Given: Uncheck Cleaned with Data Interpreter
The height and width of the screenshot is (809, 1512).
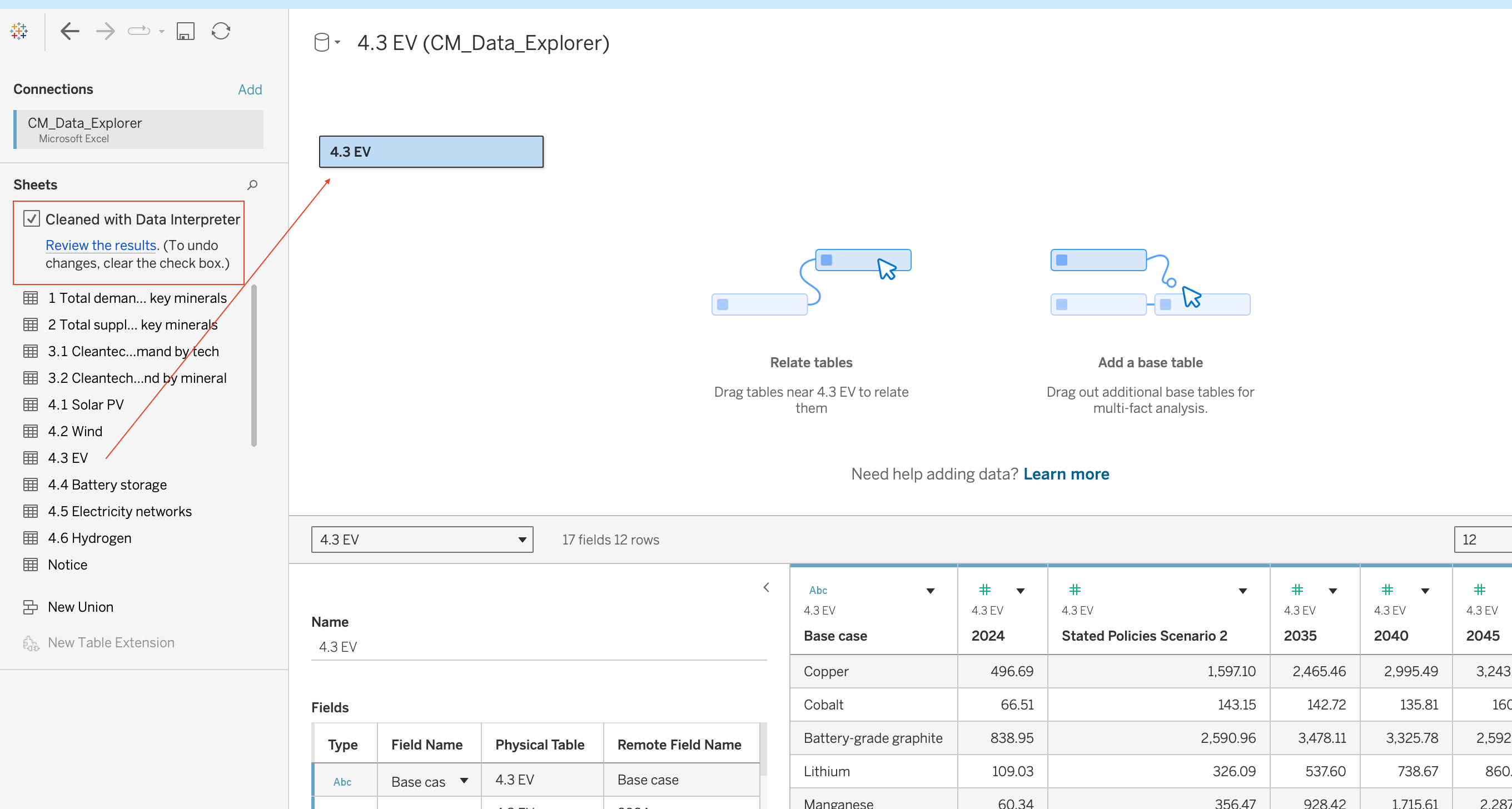Looking at the screenshot, I should 32,219.
